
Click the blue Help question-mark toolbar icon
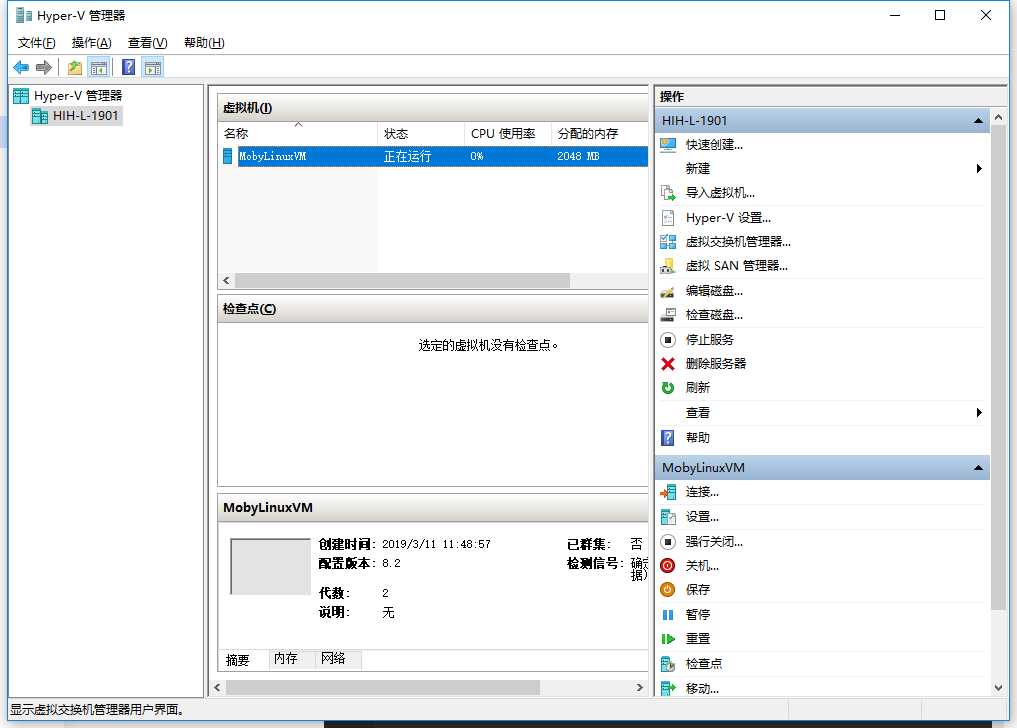tap(128, 67)
